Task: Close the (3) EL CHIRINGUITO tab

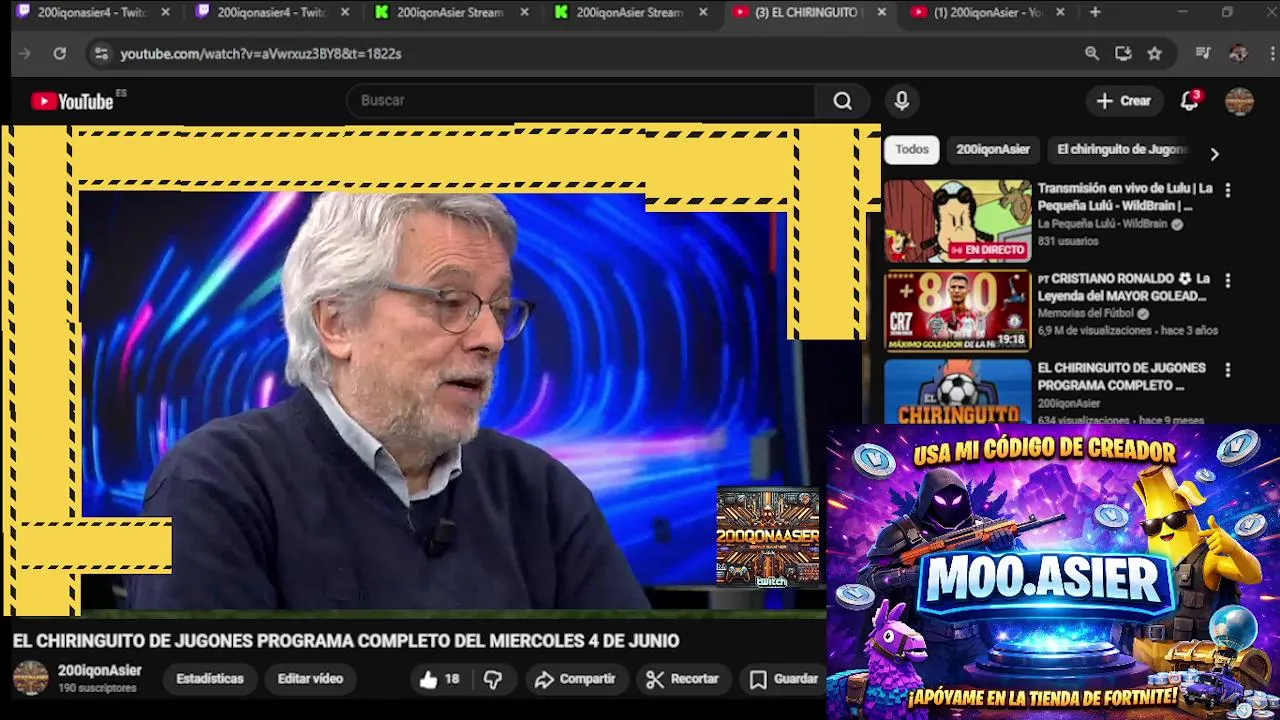Action: (881, 12)
